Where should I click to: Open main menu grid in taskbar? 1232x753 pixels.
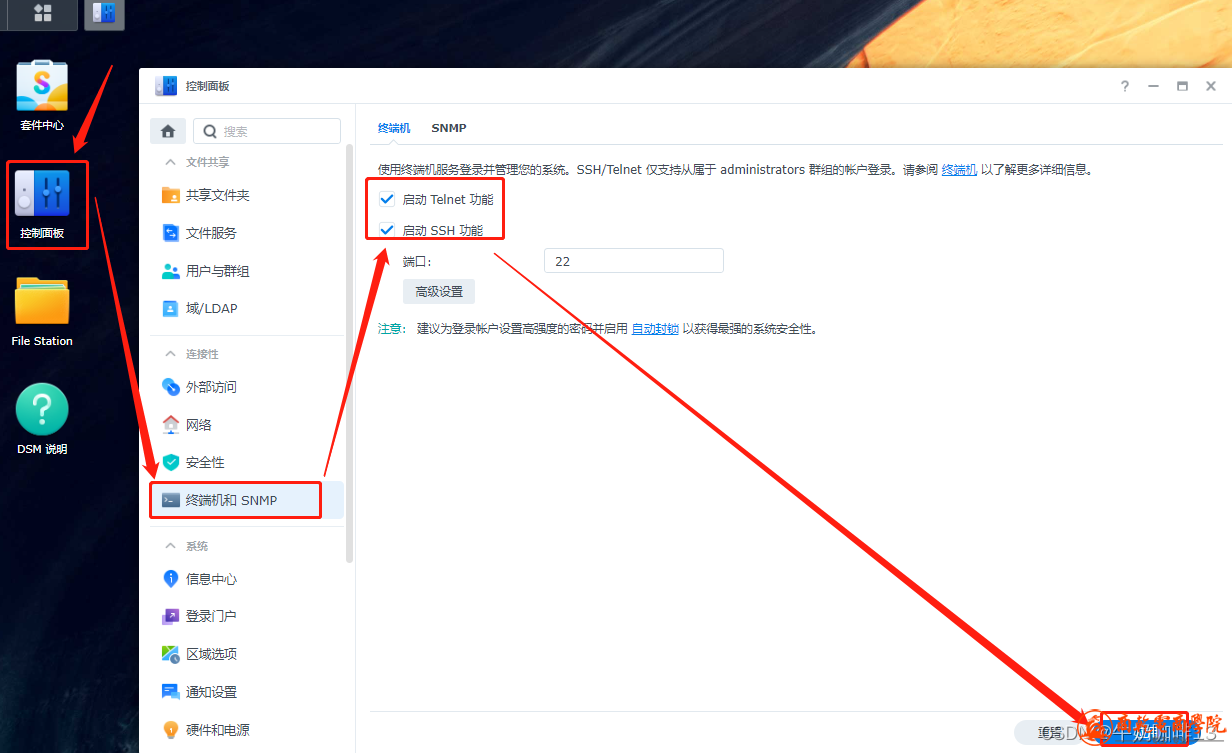pyautogui.click(x=43, y=13)
